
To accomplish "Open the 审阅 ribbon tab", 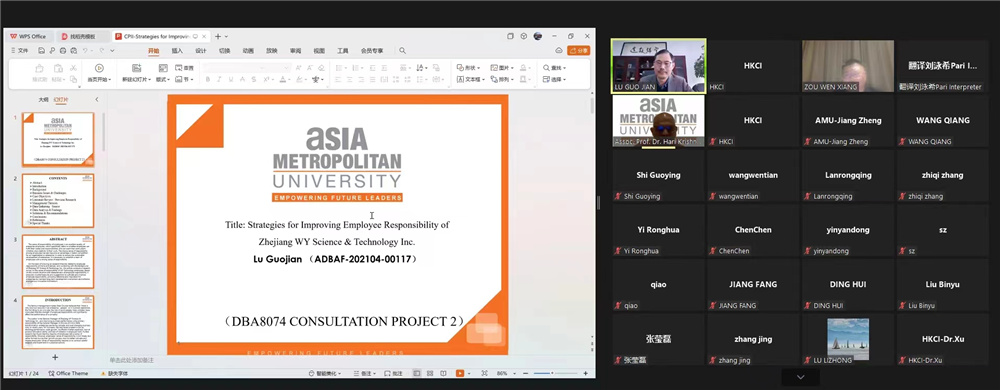I will [295, 50].
